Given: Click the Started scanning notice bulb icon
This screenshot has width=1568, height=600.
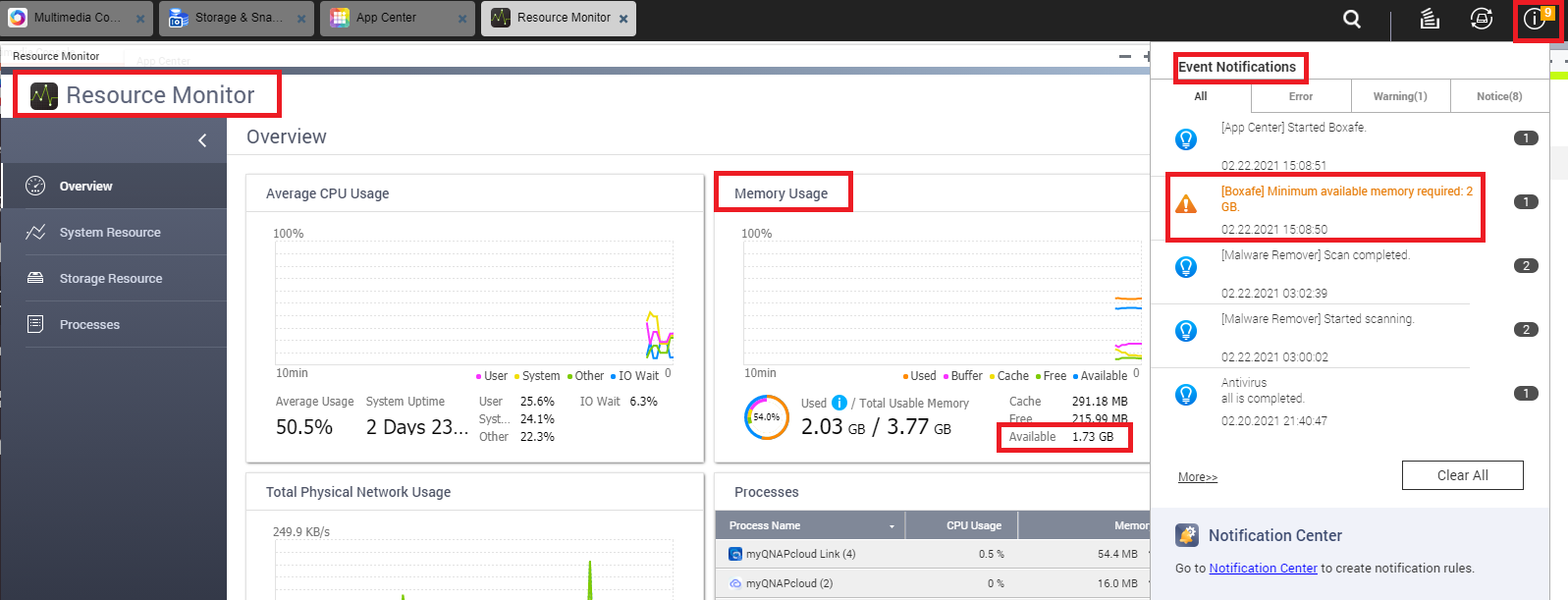Looking at the screenshot, I should (x=1186, y=331).
